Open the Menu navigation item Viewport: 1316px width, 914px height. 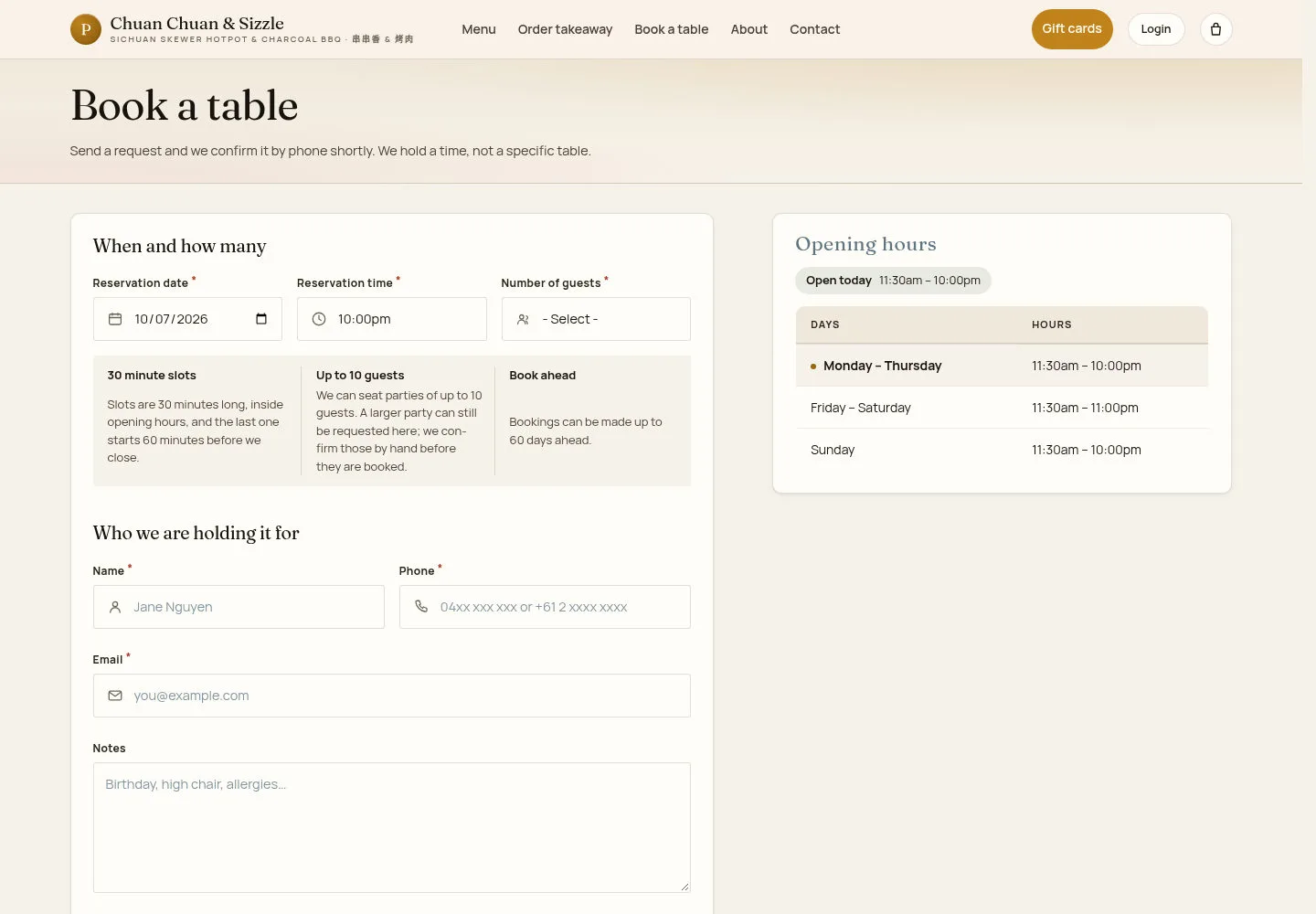(479, 29)
